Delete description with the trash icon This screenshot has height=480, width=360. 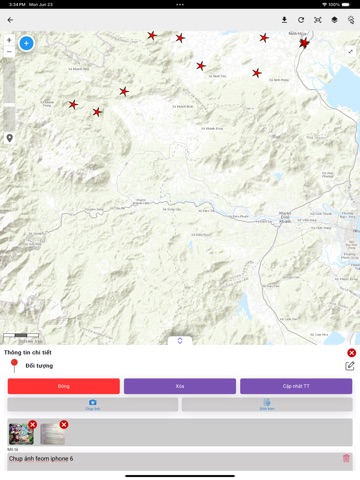[346, 458]
